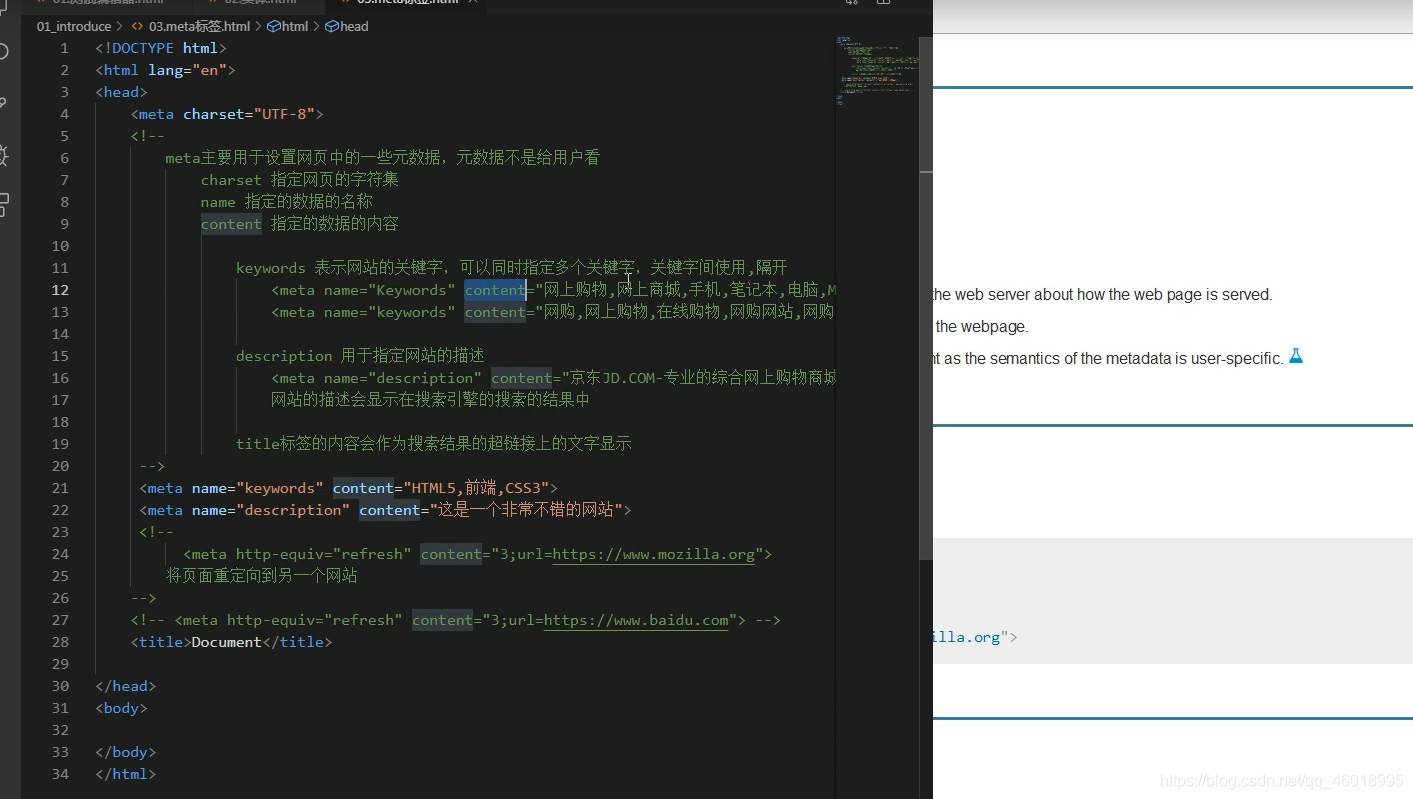
Task: Click line number 12 in the gutter
Action: pos(60,290)
